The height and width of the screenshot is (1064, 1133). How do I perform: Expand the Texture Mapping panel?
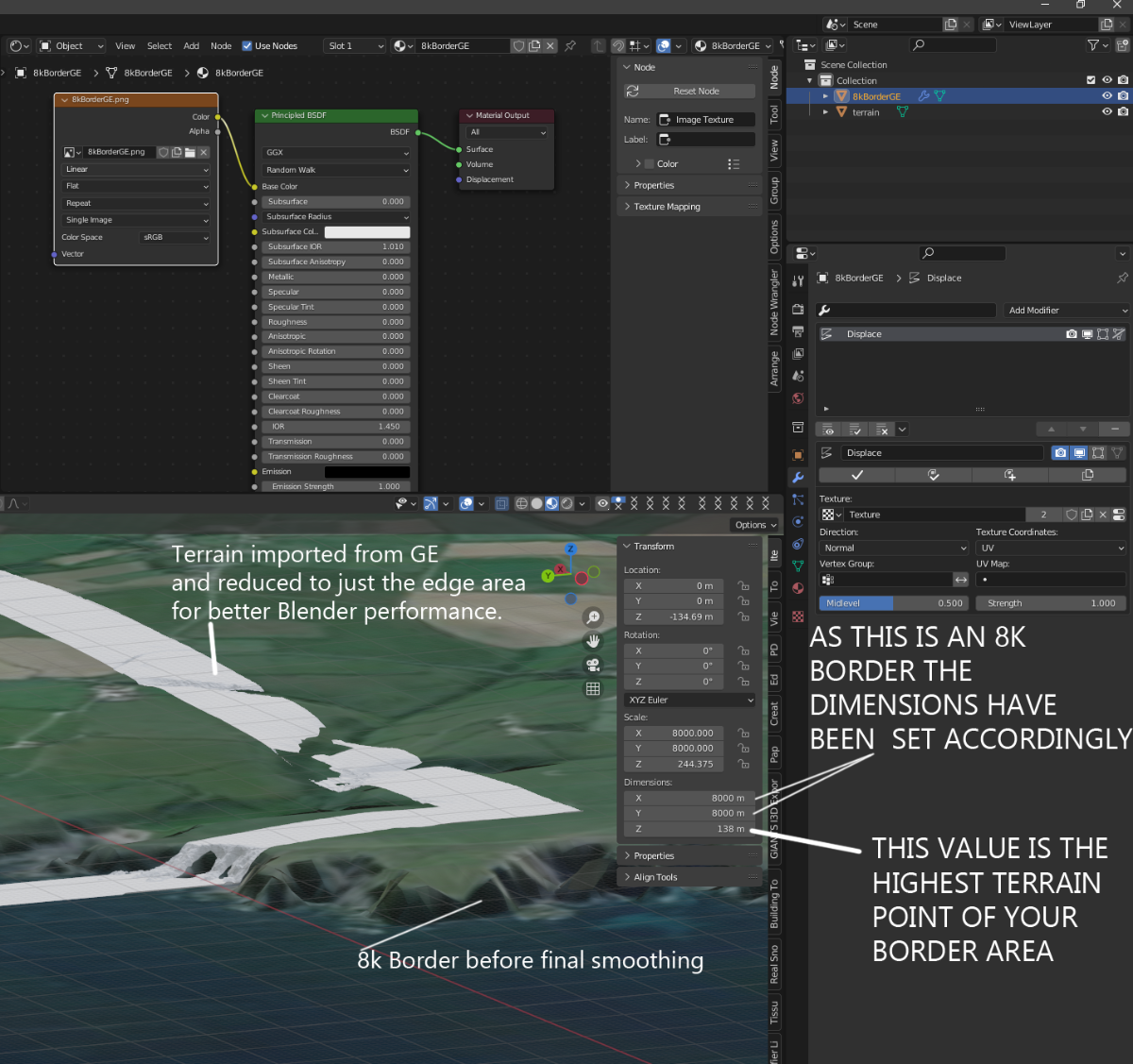point(667,207)
